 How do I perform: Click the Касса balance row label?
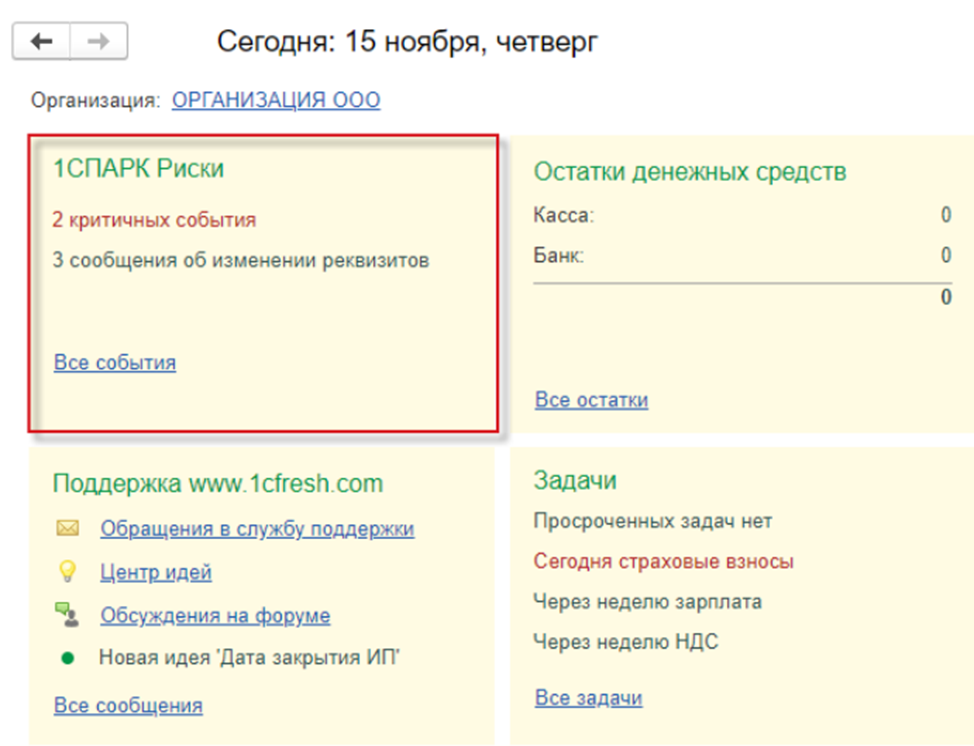pyautogui.click(x=563, y=216)
